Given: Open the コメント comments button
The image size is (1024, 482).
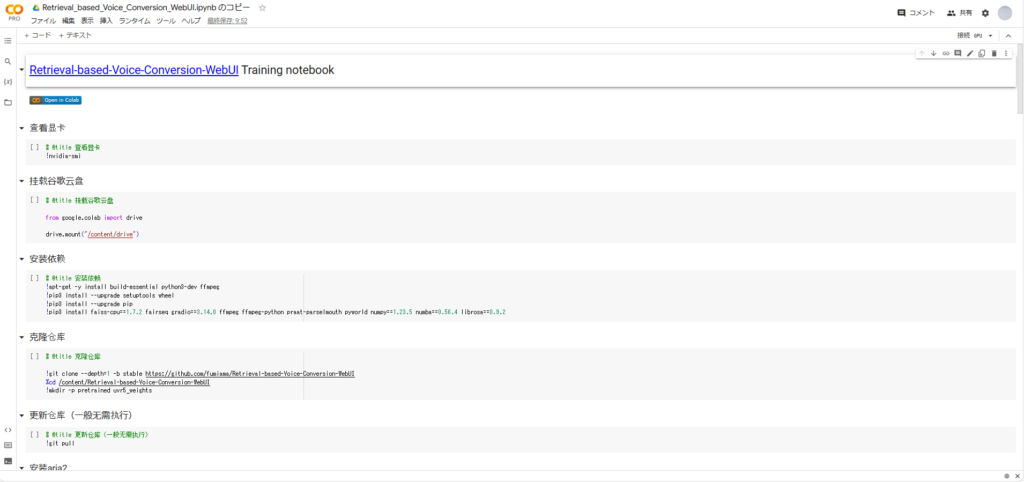Looking at the screenshot, I should 916,12.
